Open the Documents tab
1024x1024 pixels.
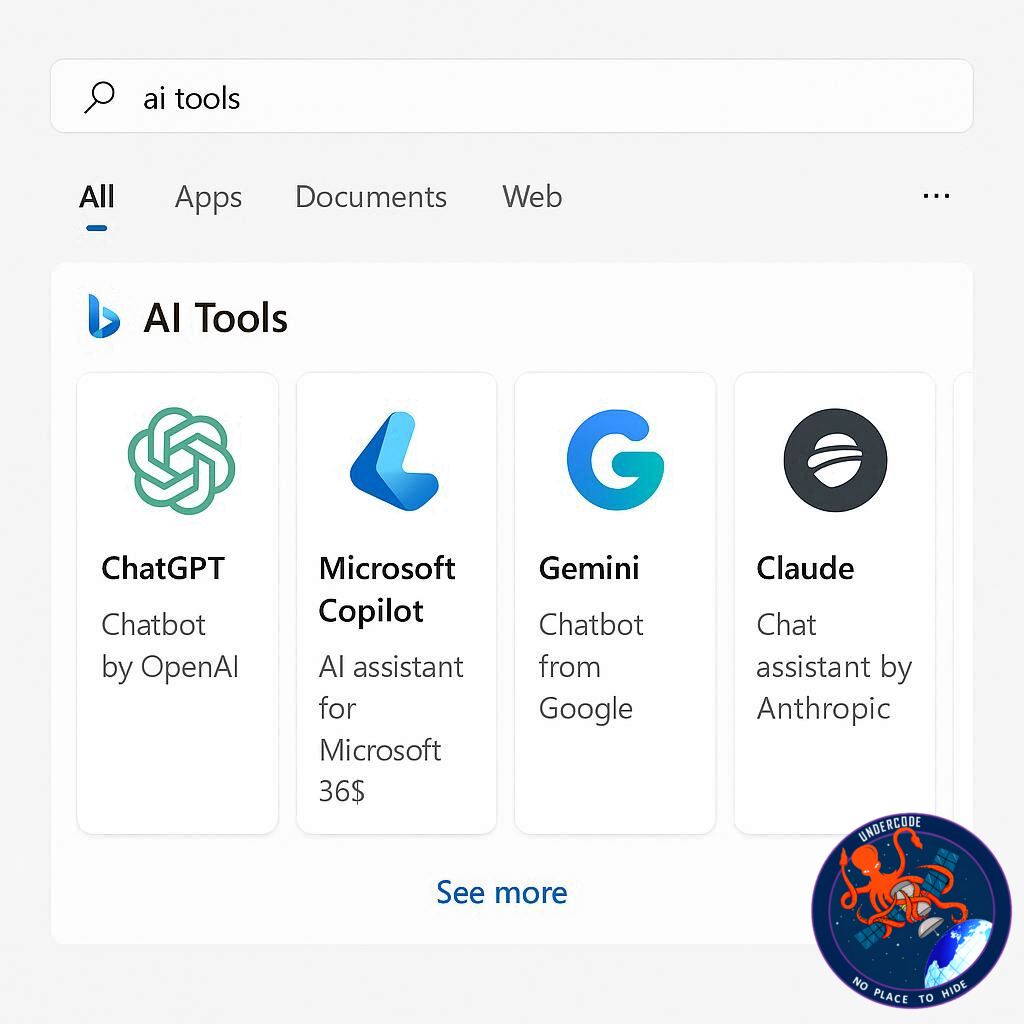371,197
